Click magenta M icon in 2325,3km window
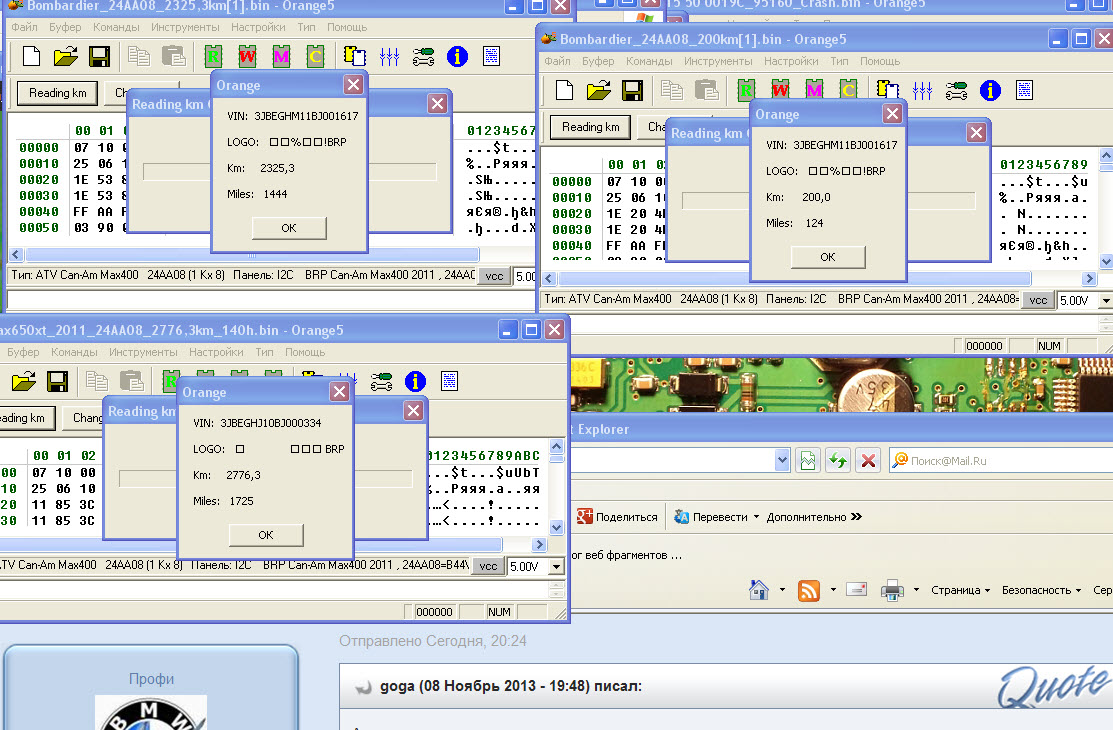1113x730 pixels. 281,56
